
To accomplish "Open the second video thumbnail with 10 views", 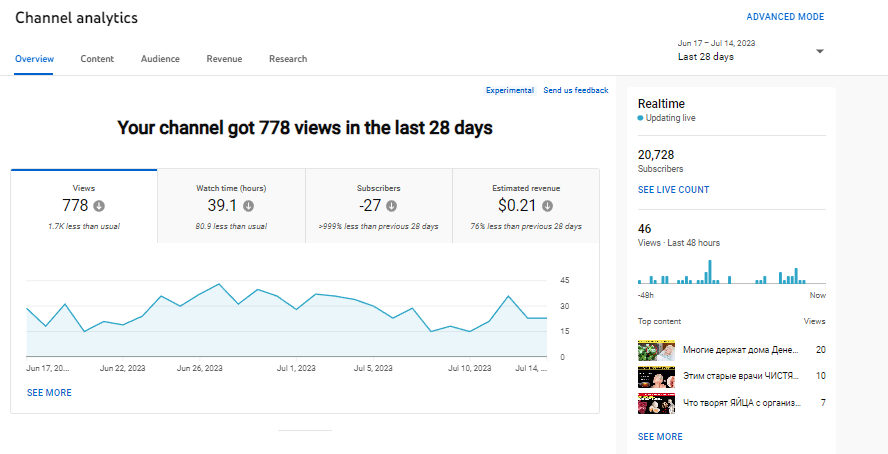I will pyautogui.click(x=656, y=376).
